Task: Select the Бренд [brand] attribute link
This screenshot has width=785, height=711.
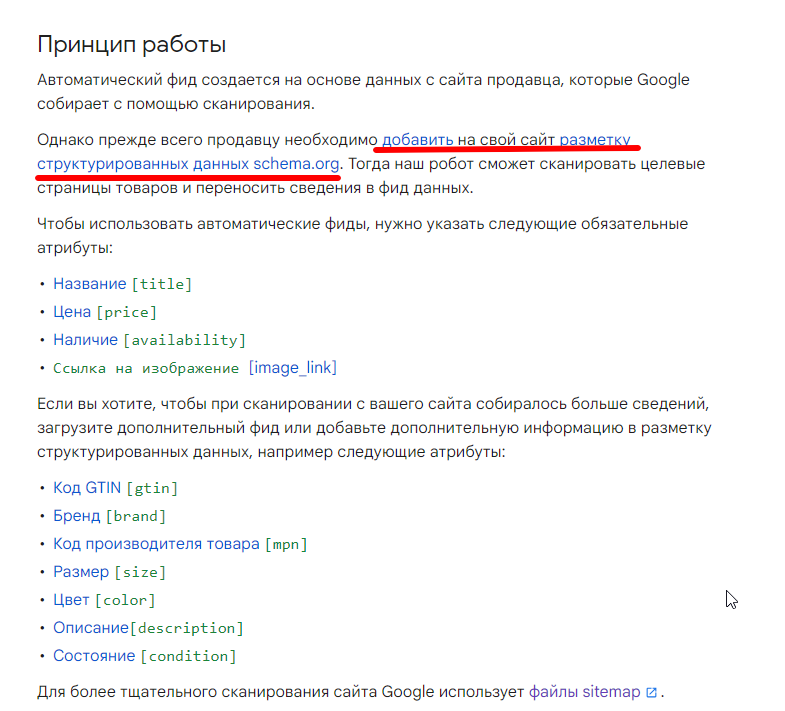Action: [x=110, y=516]
